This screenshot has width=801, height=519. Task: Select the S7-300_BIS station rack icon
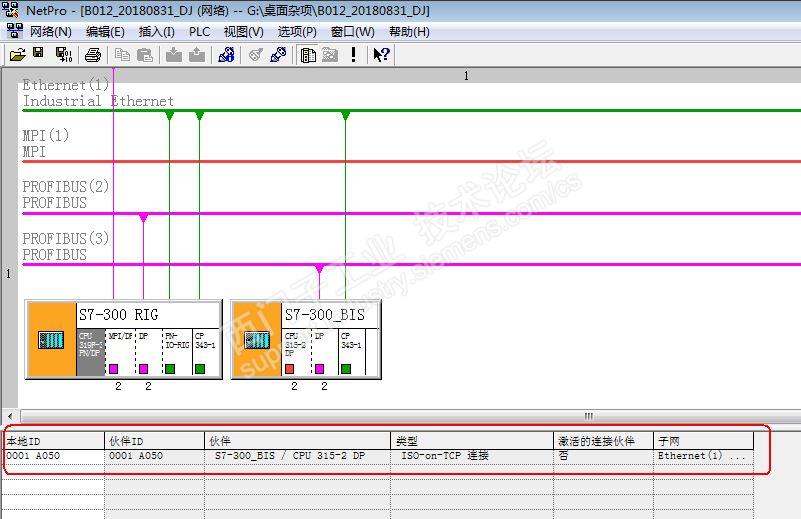tap(257, 340)
